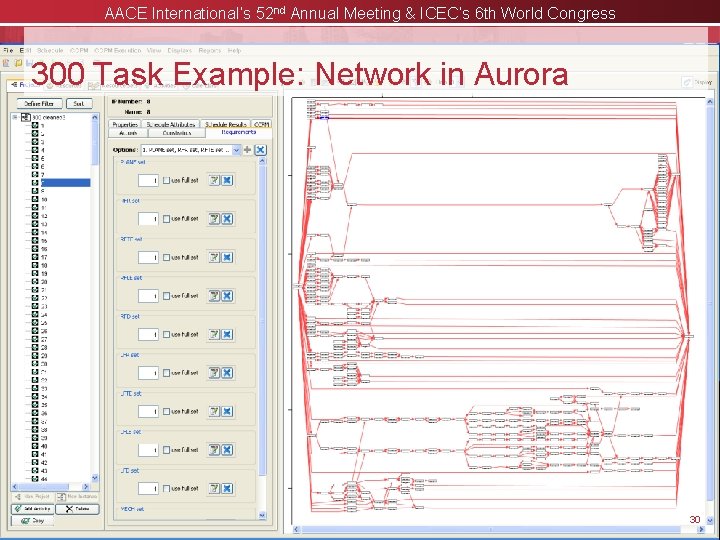Open the Reports menu
Screen dimensions: 720x540
210,50
